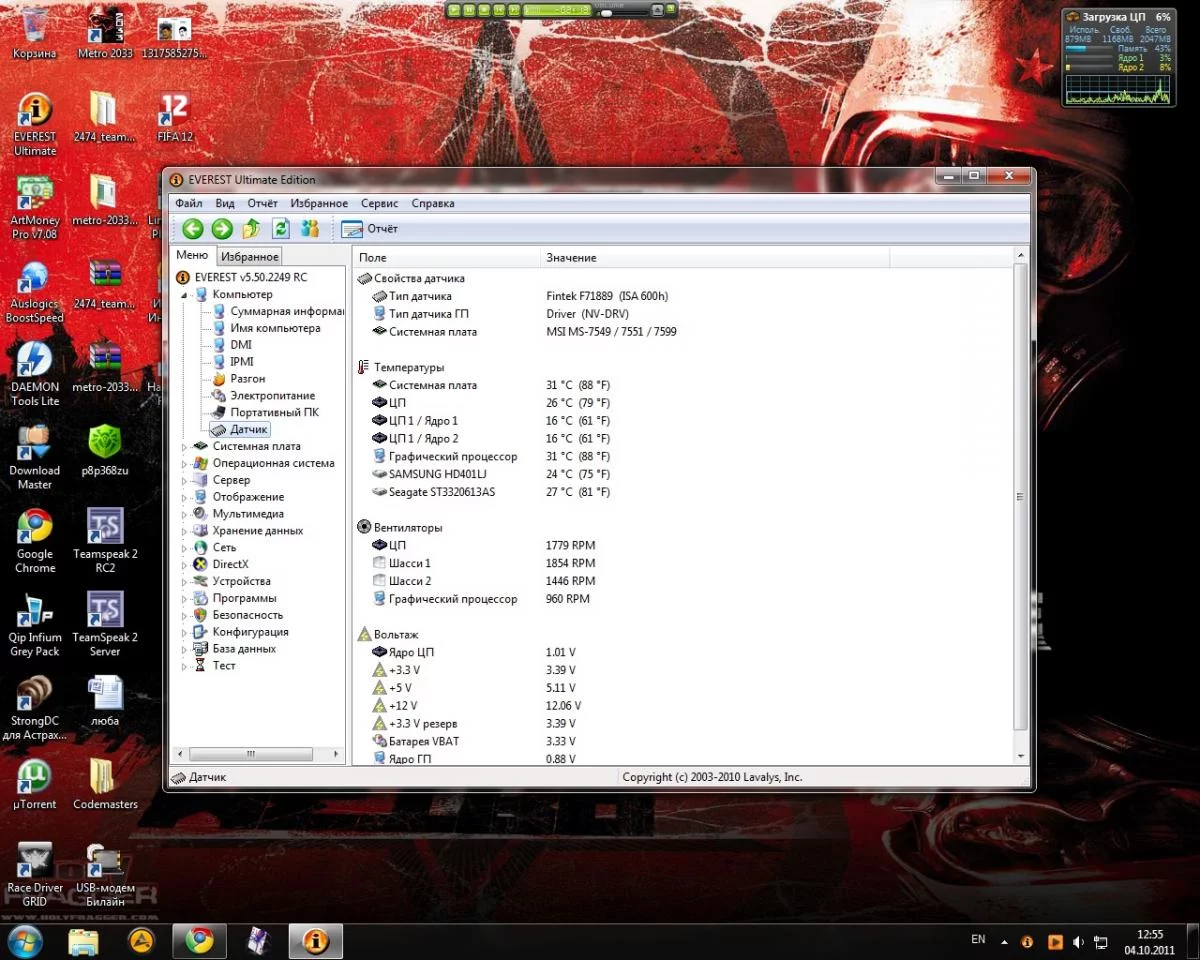This screenshot has height=960, width=1200.
Task: Expand the Мультимедиа tree node
Action: tap(184, 514)
